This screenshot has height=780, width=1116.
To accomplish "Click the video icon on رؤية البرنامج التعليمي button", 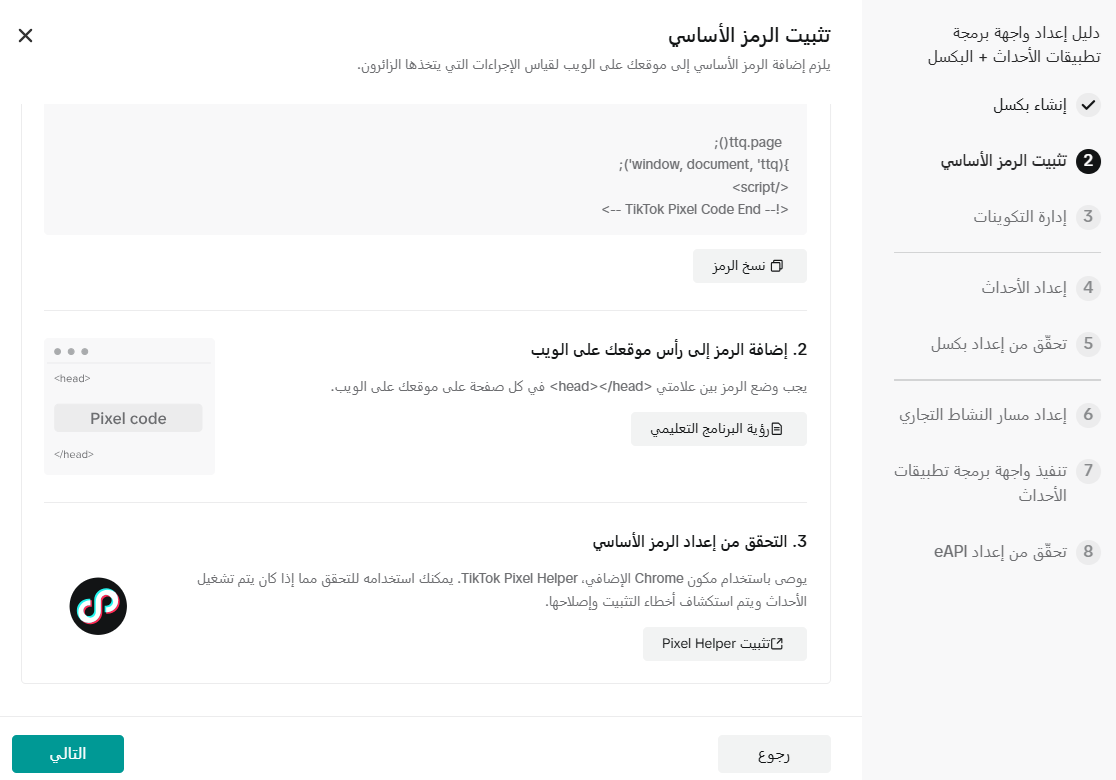I will point(779,427).
